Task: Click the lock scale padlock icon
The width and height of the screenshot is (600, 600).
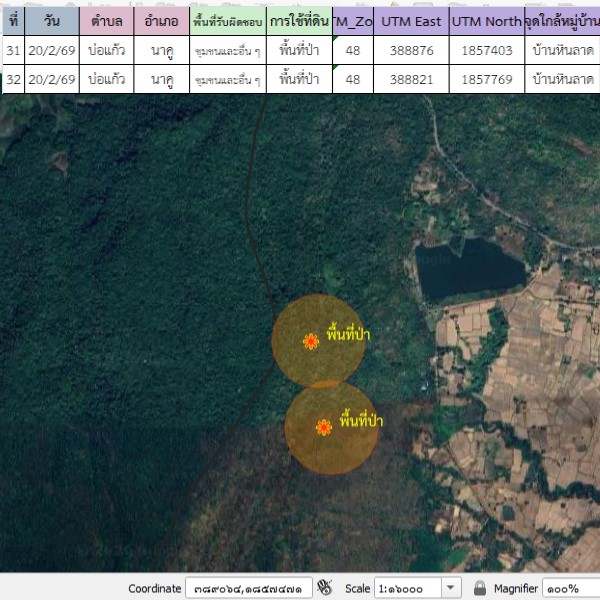Action: pyautogui.click(x=480, y=588)
